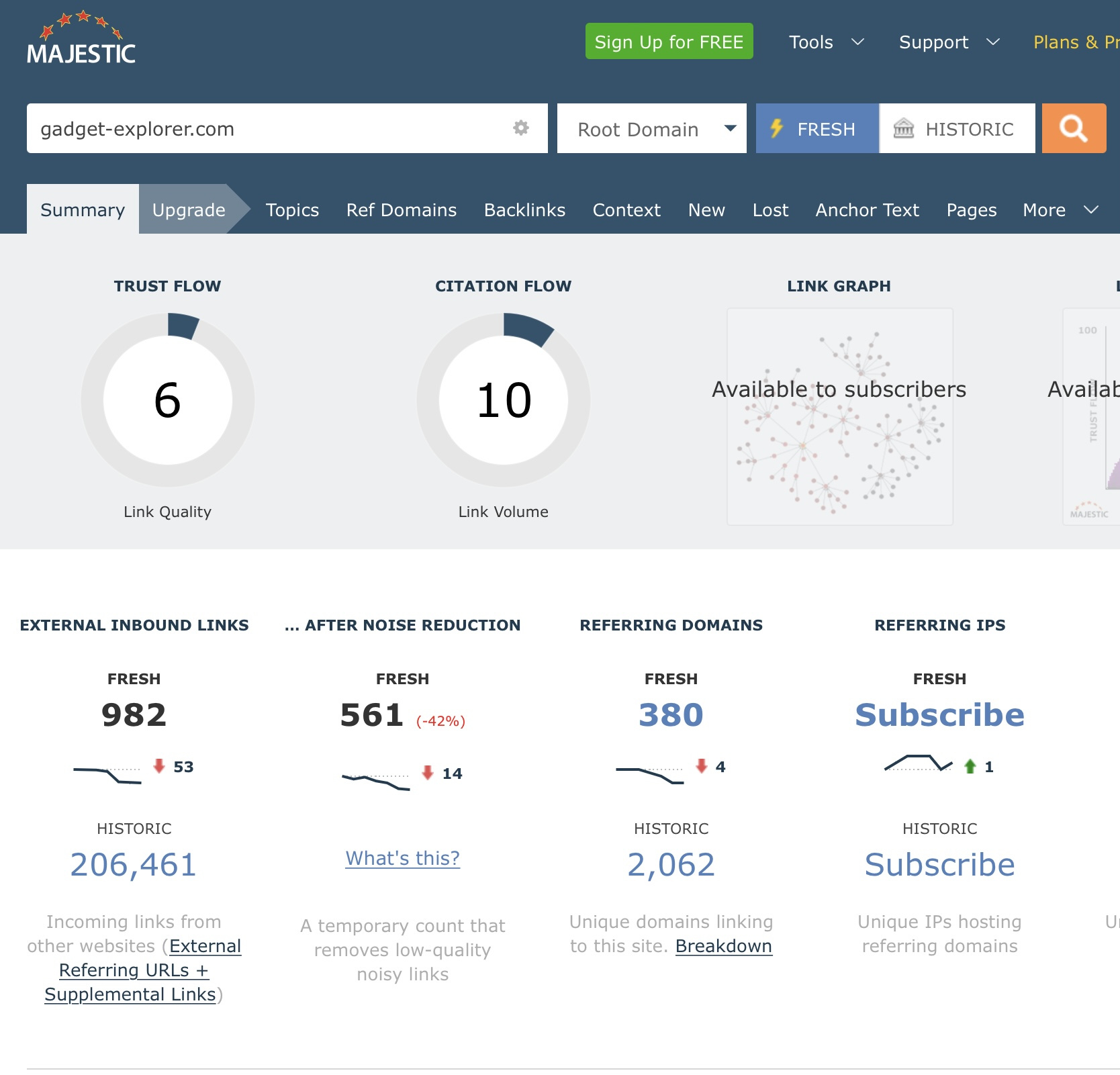Click the gadget-explorer.com search field
1120x1075 pixels.
[287, 128]
